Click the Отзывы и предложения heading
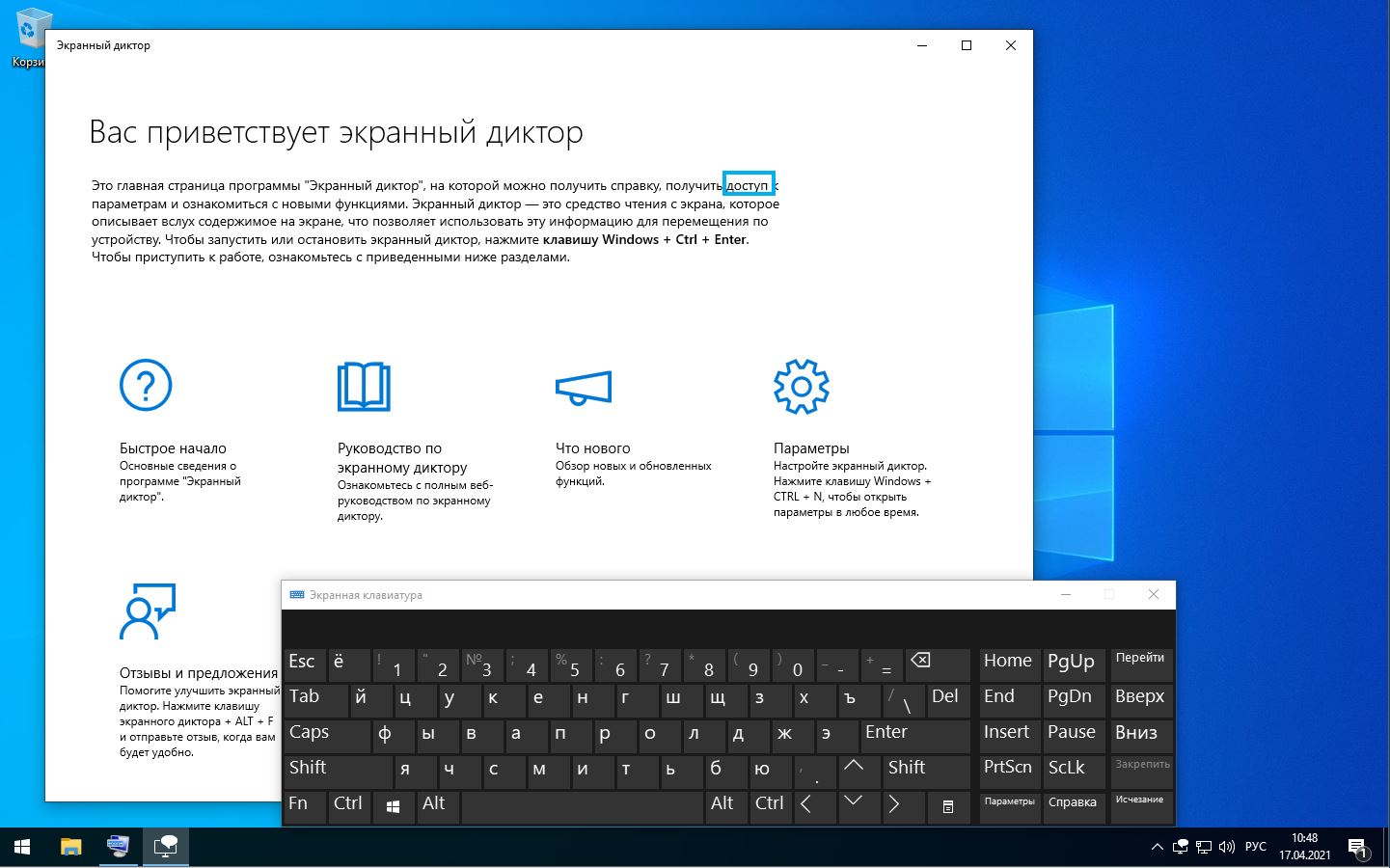Viewport: 1390px width, 868px height. [x=199, y=673]
